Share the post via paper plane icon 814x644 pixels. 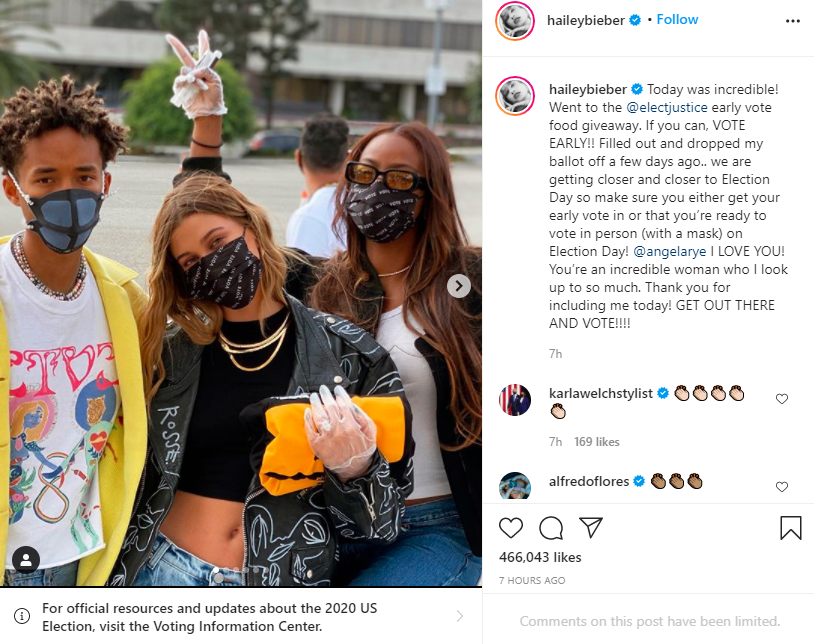pyautogui.click(x=591, y=527)
